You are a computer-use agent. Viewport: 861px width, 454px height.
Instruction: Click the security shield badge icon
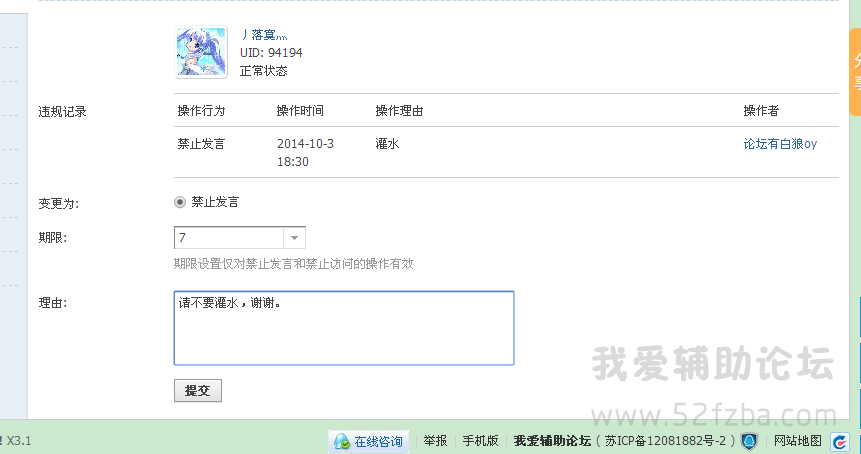pyautogui.click(x=749, y=441)
